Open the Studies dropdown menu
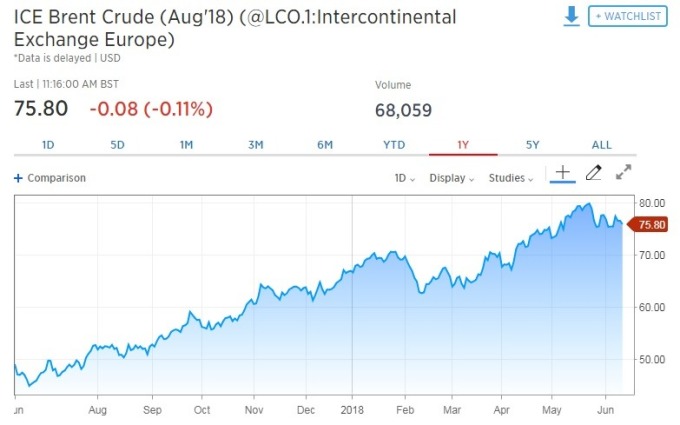 [x=511, y=178]
